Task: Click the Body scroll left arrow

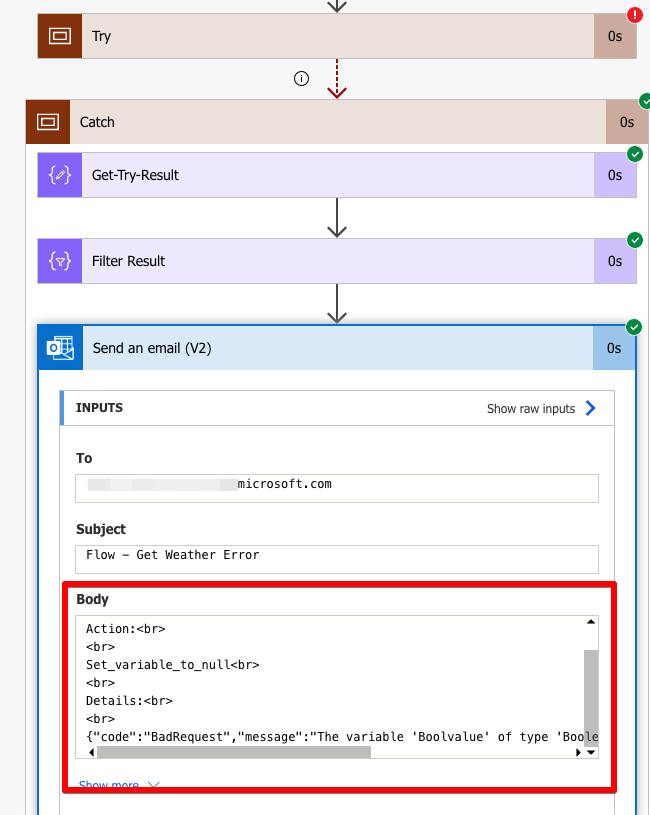Action: 92,752
